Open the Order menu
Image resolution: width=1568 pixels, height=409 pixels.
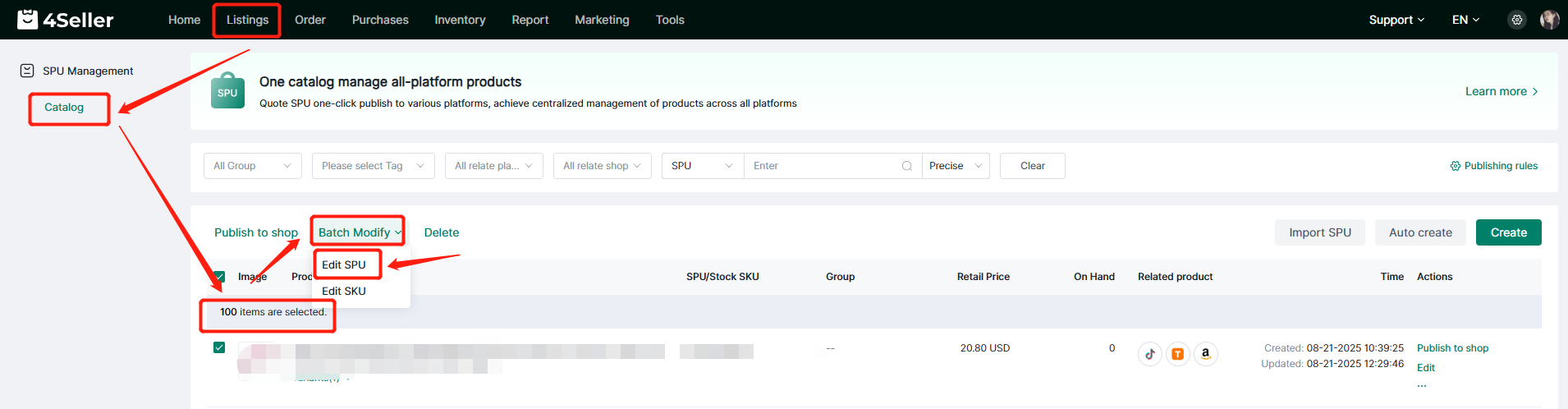[x=310, y=20]
